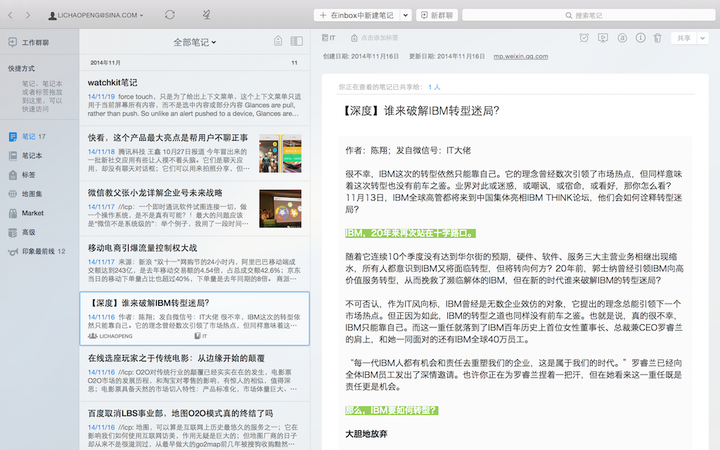Open the watchkit笔记 note
720x450 pixels.
click(195, 98)
